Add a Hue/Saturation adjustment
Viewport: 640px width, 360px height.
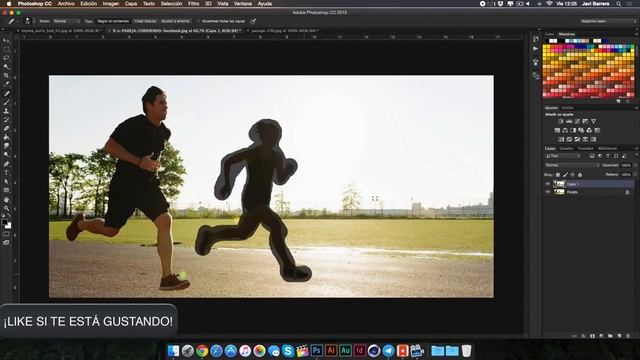(x=557, y=130)
